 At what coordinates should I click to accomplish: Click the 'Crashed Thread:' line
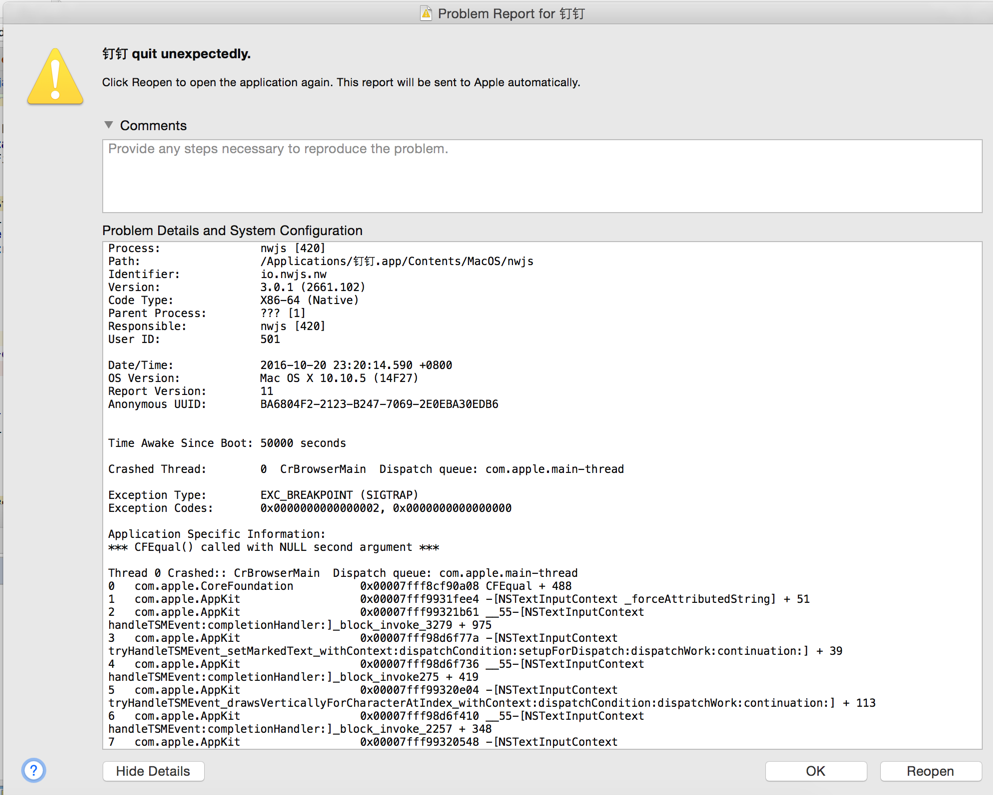pos(366,469)
